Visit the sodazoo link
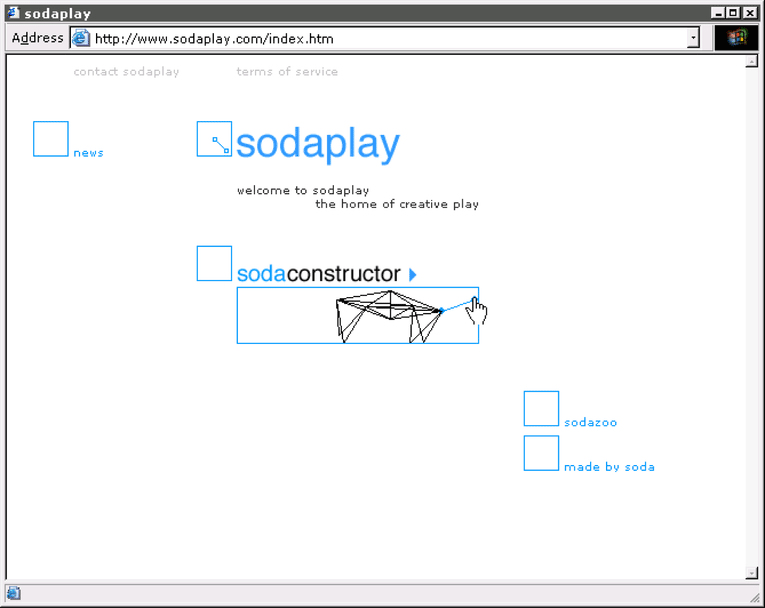 pyautogui.click(x=590, y=423)
